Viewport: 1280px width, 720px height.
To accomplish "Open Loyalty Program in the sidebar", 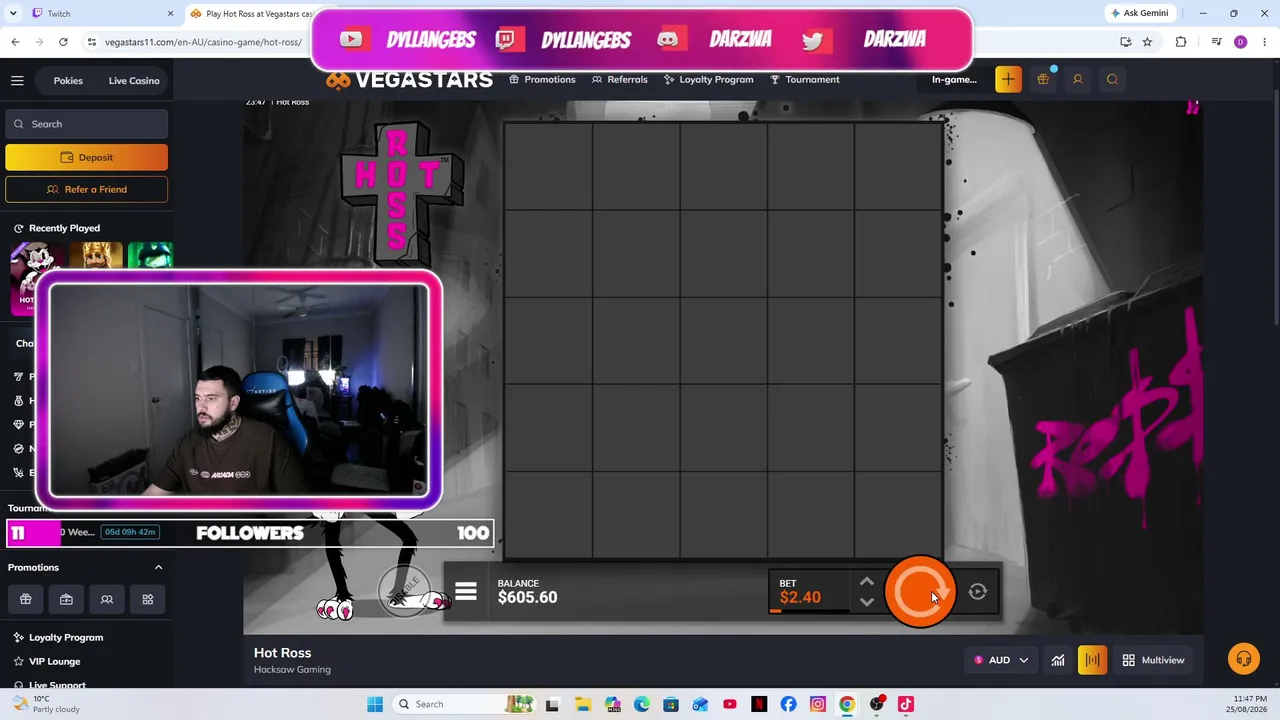I will pos(66,637).
